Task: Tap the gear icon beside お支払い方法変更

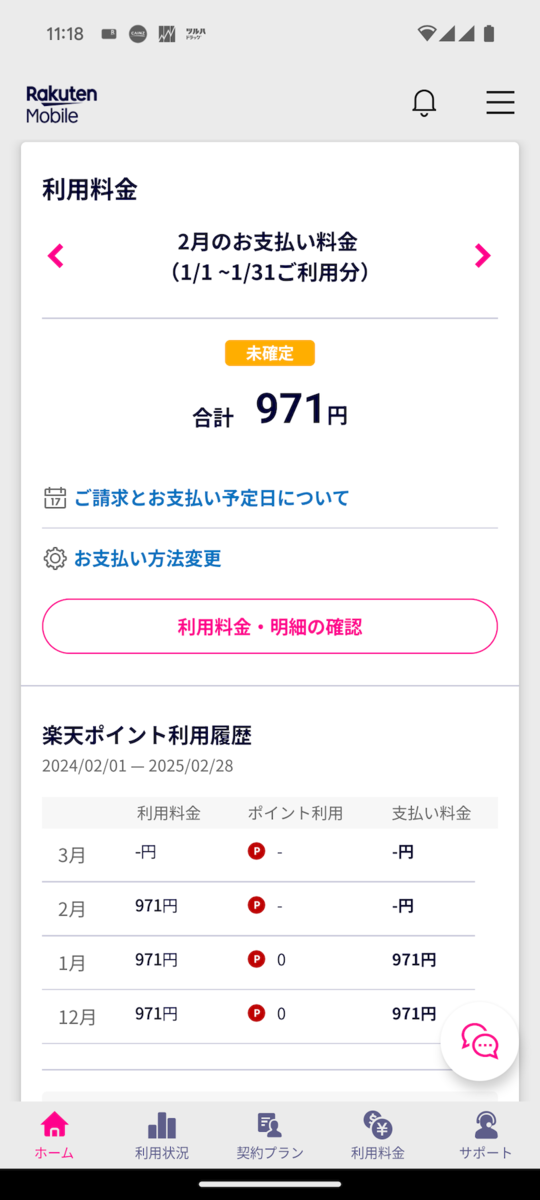Action: click(55, 559)
